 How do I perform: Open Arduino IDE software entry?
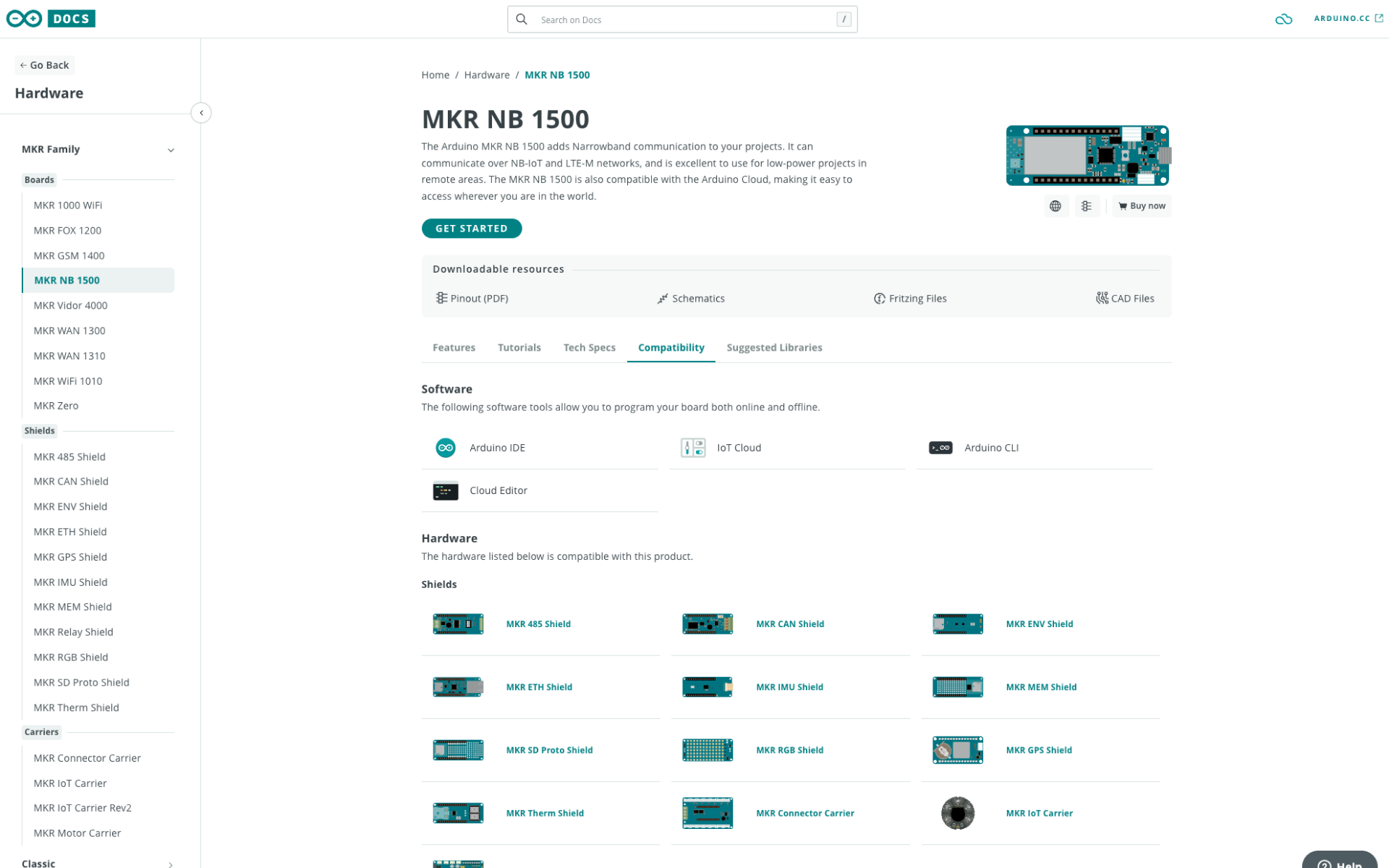pyautogui.click(x=497, y=448)
